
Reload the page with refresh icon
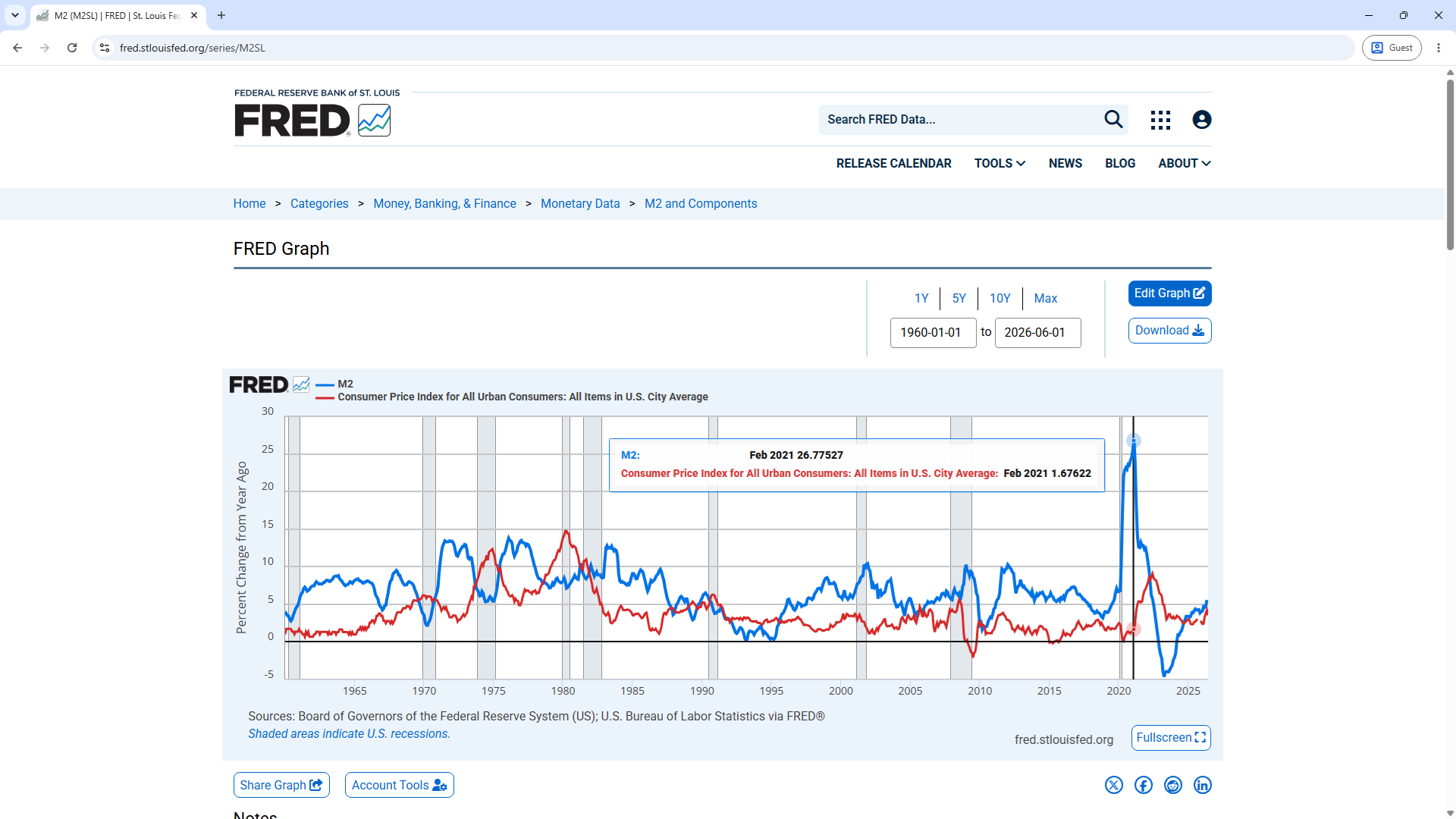coord(72,48)
